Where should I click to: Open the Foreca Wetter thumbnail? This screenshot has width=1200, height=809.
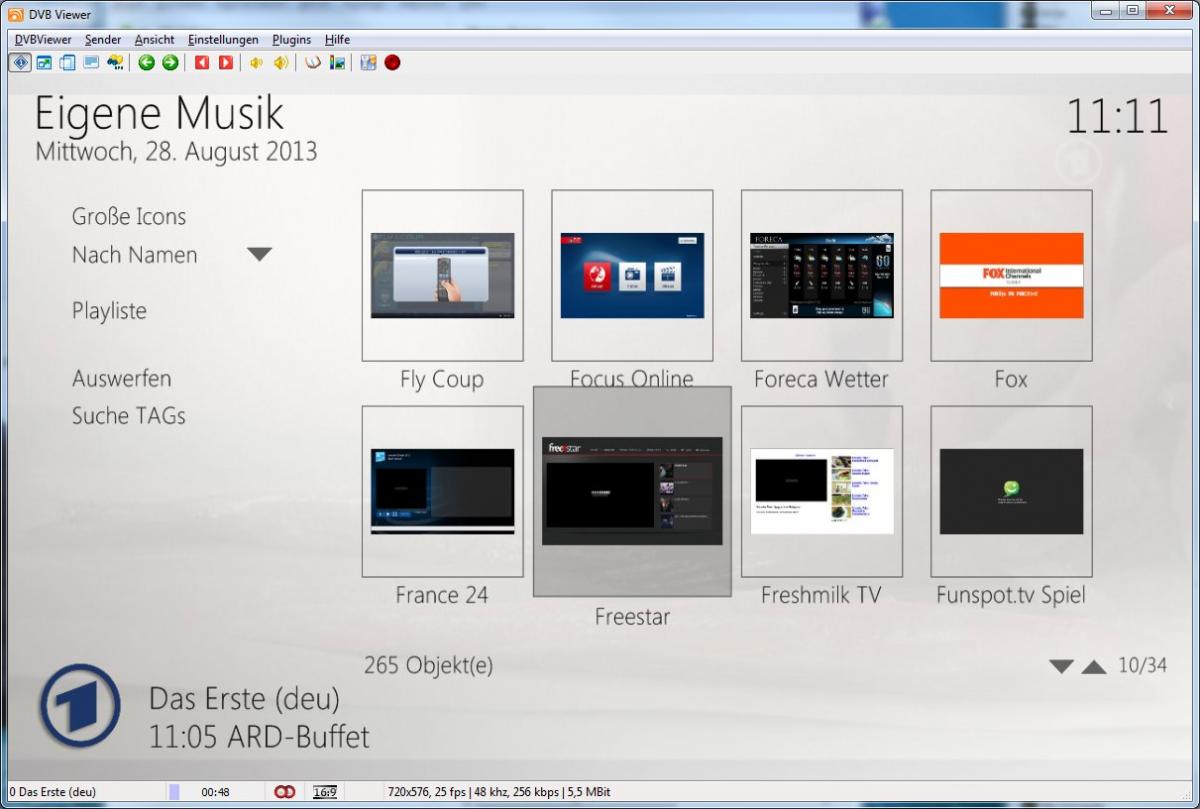821,275
